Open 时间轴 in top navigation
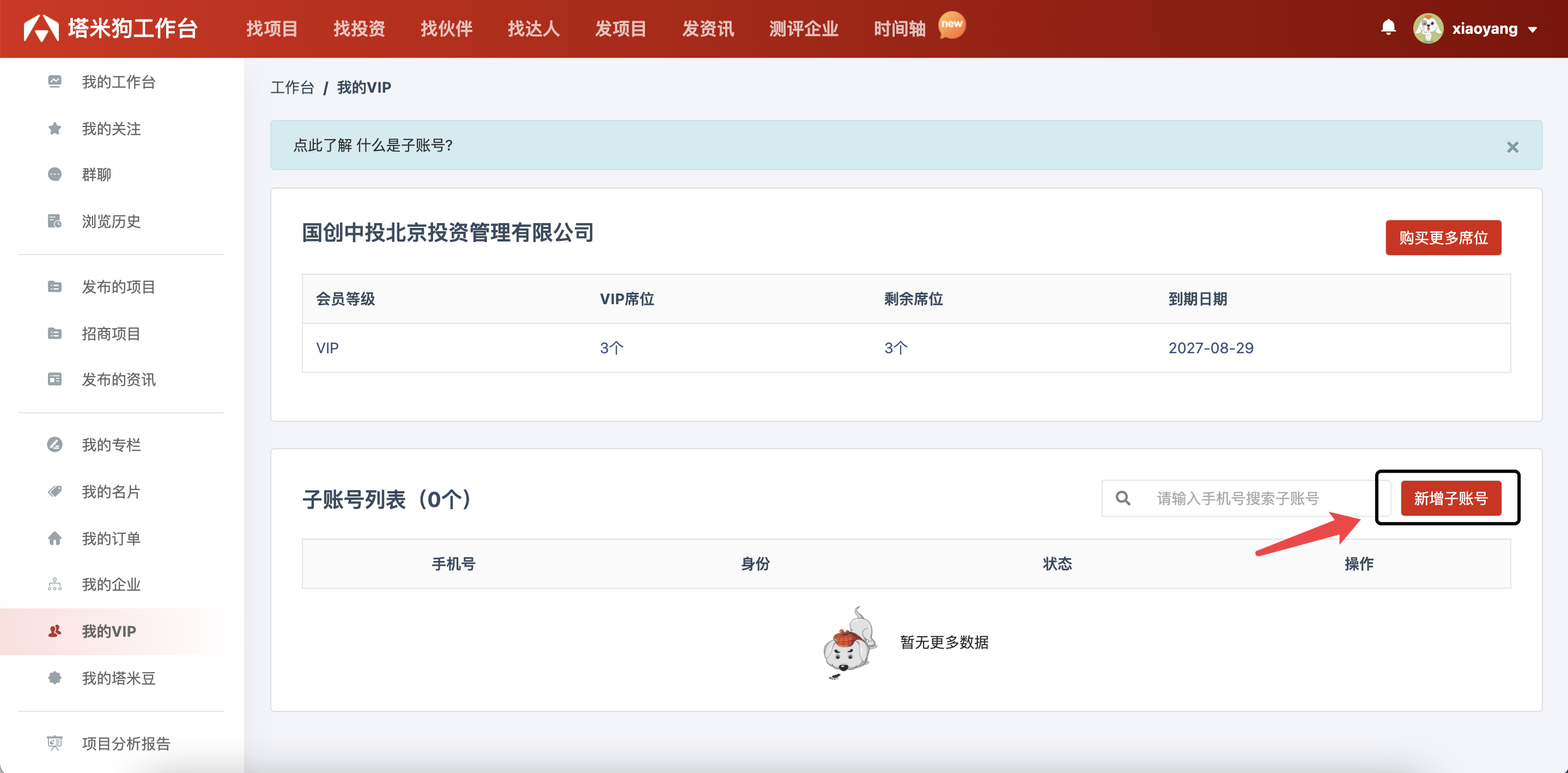This screenshot has height=773, width=1568. [900, 28]
